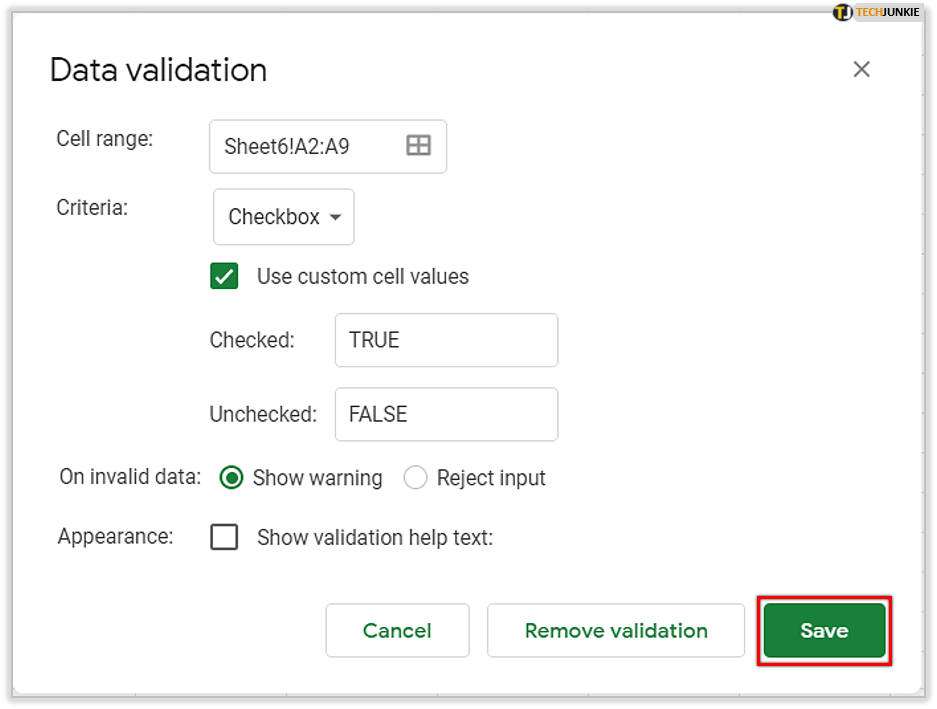937x709 pixels.
Task: Focus the Unchecked value field containing FALSE
Action: [446, 414]
